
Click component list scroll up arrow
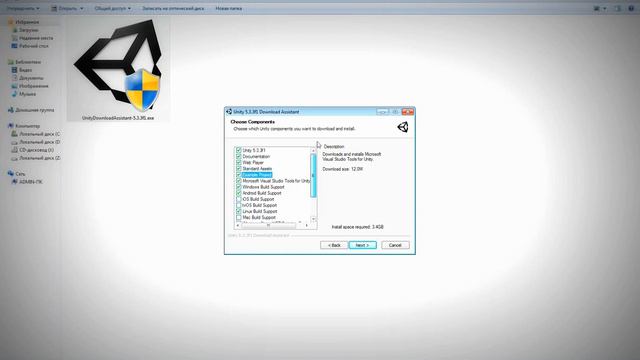313,151
